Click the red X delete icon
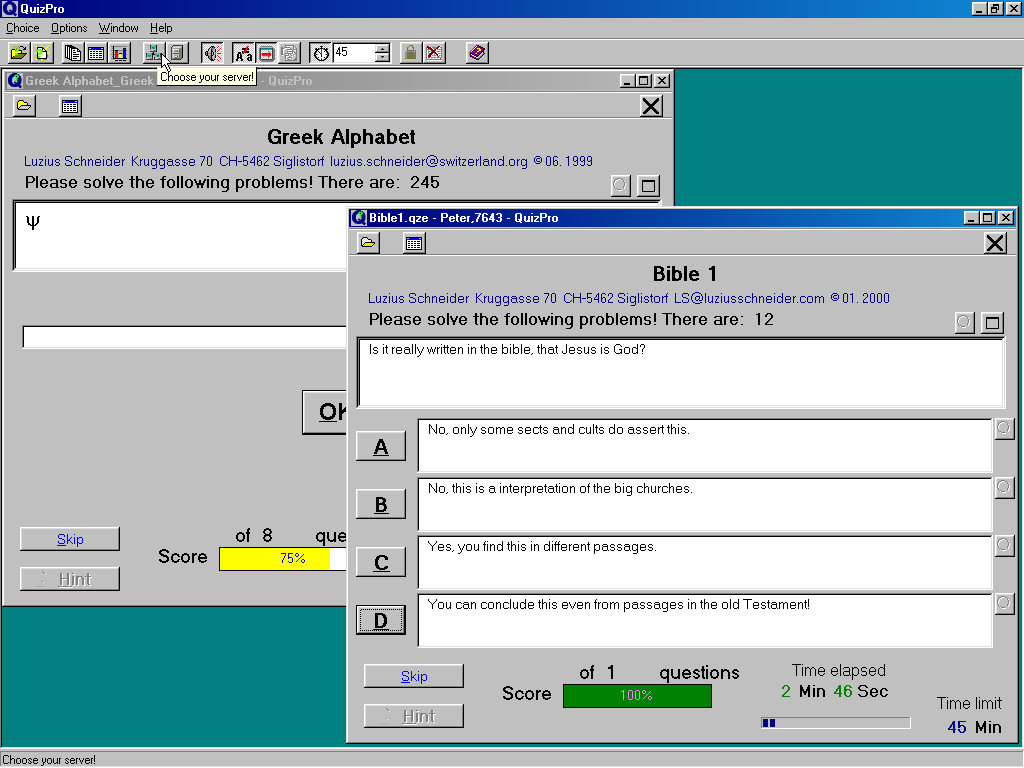This screenshot has height=768, width=1024. [x=433, y=53]
